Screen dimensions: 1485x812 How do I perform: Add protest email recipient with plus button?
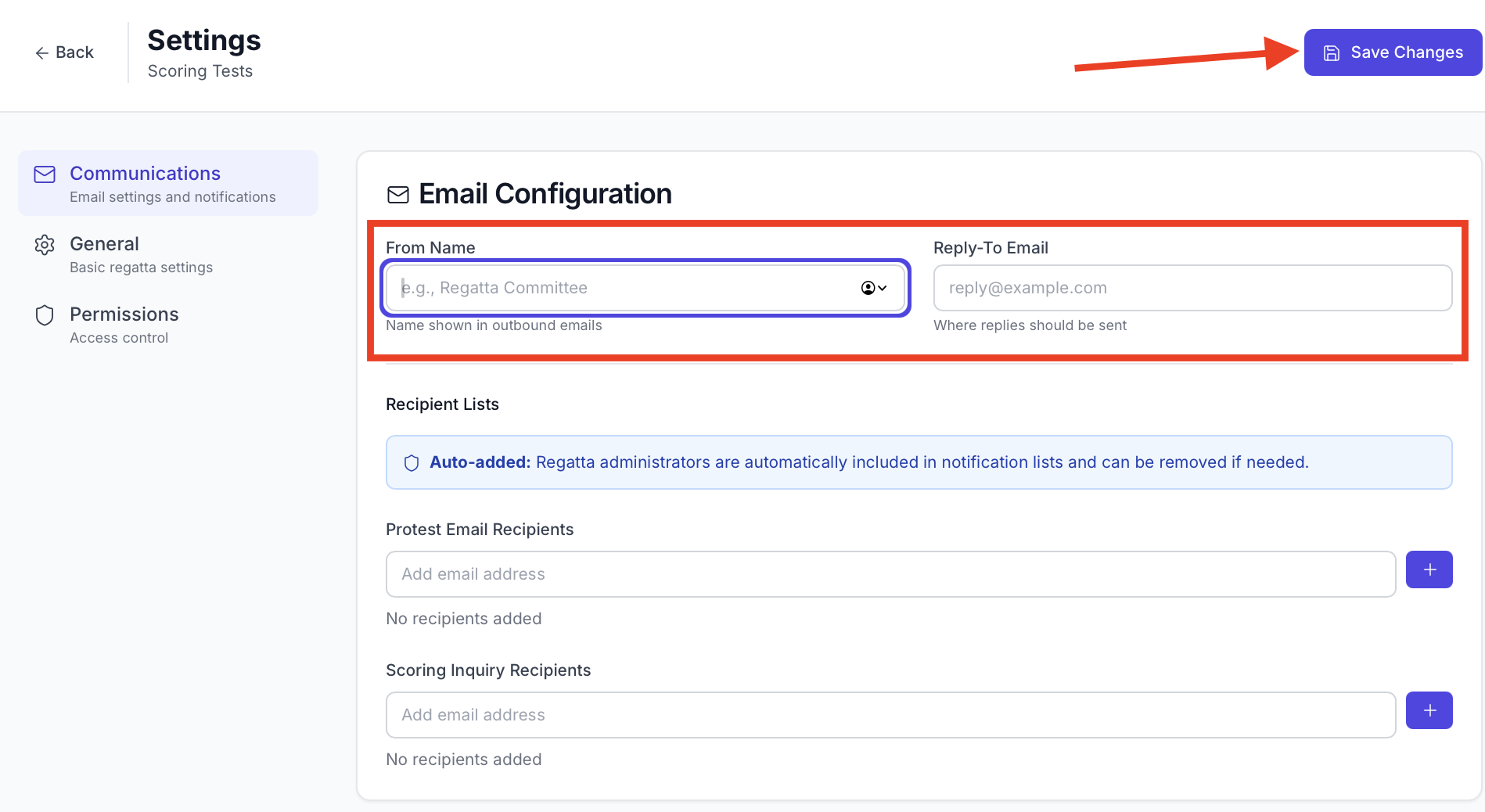click(x=1429, y=569)
